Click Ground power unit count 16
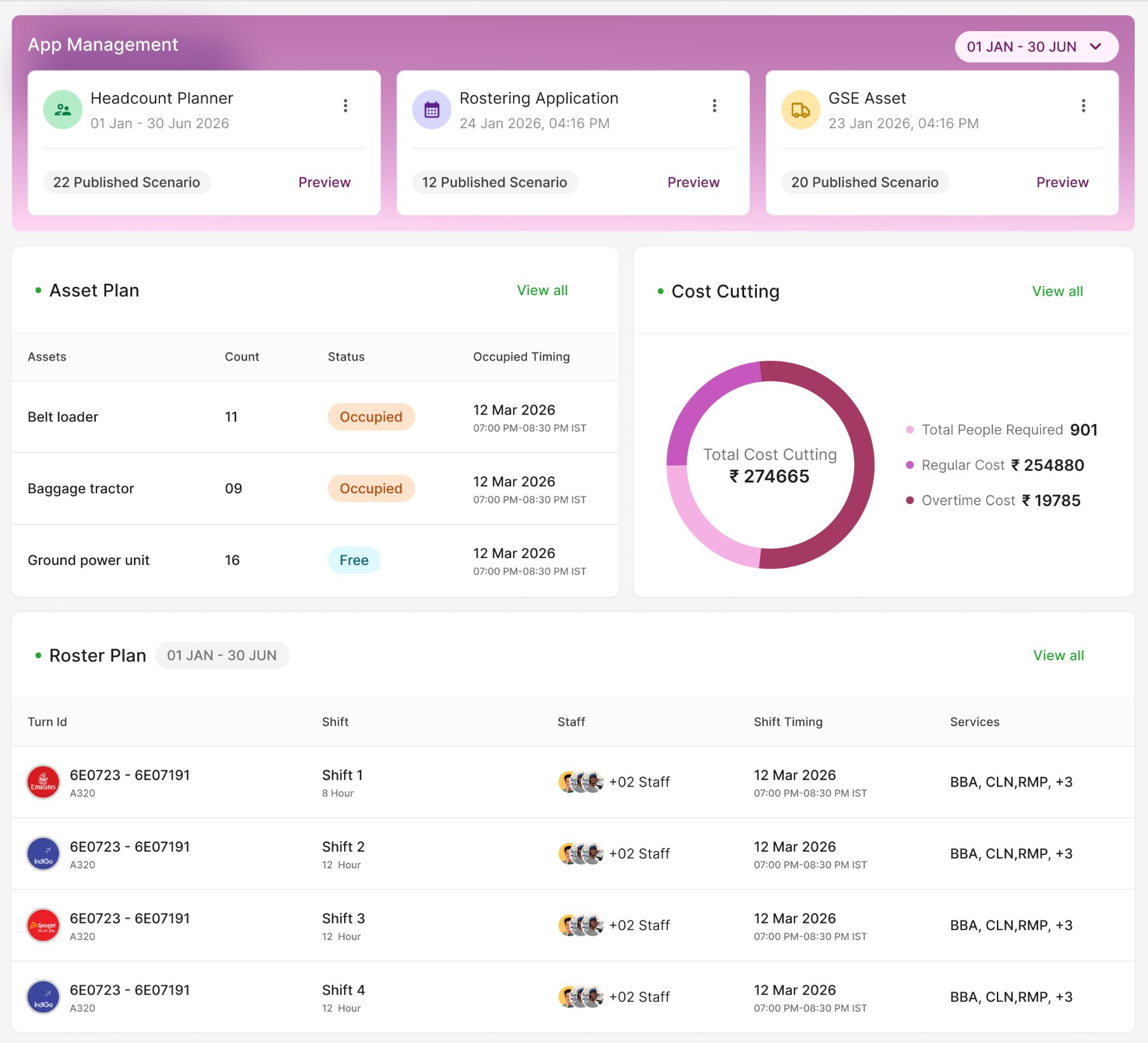 [x=232, y=561]
